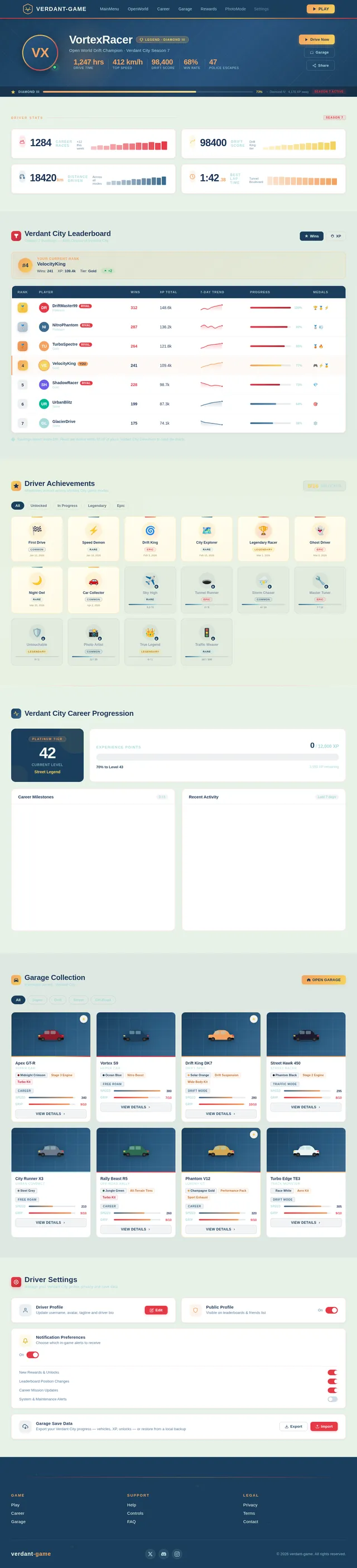Click the First Drive checkered flag achievement
357x1568 pixels.
click(x=37, y=530)
